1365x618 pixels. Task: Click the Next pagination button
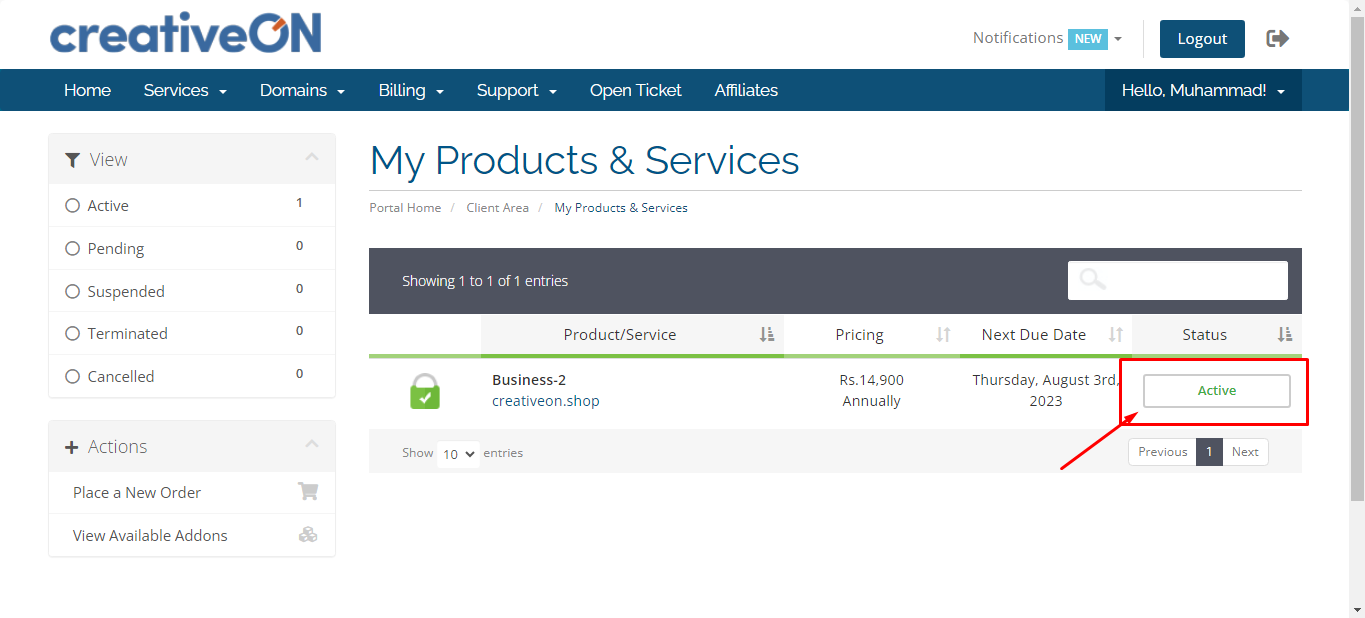pos(1245,452)
